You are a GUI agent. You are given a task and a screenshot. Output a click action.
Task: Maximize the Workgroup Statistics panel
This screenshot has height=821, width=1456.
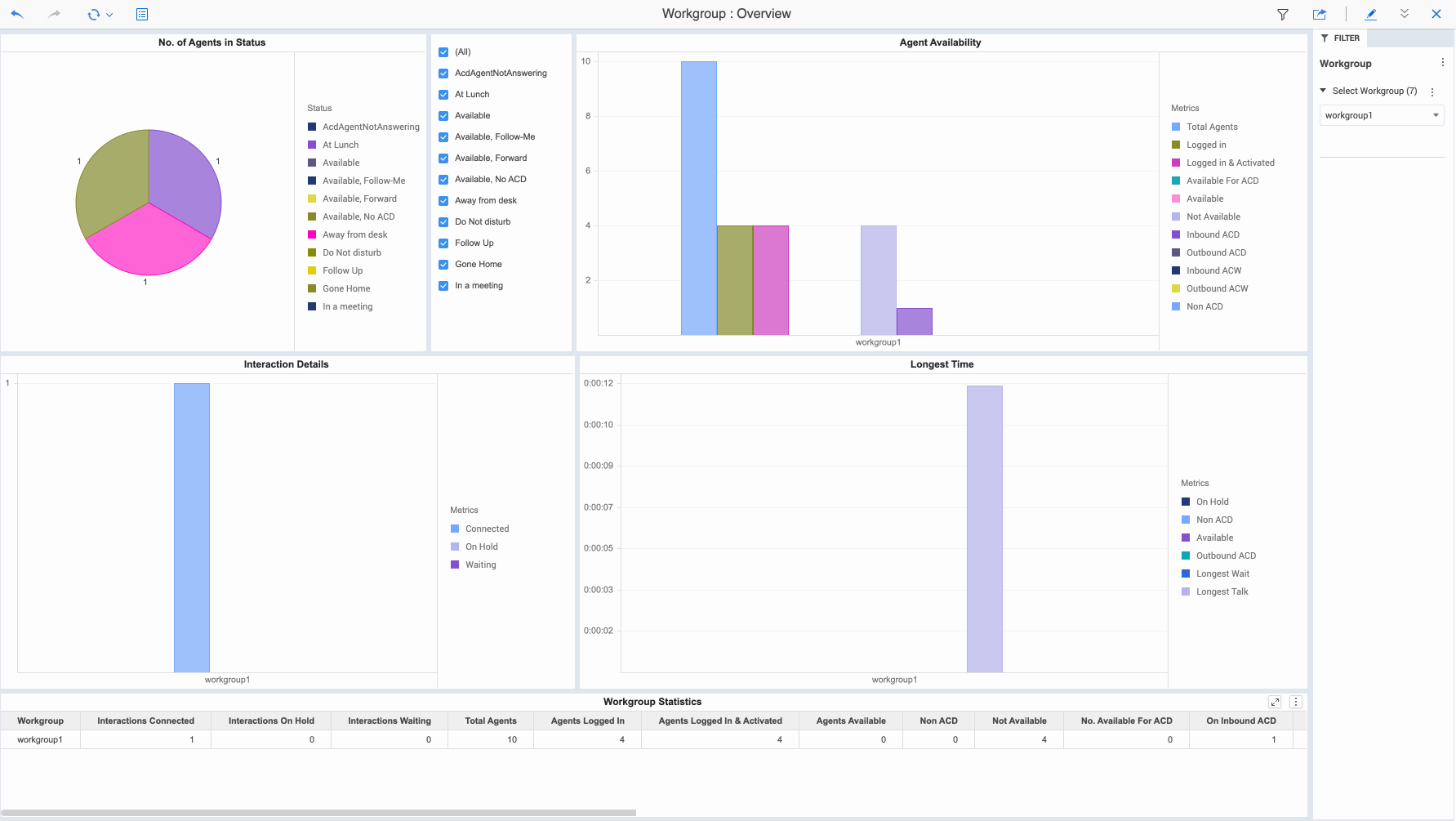coord(1276,702)
